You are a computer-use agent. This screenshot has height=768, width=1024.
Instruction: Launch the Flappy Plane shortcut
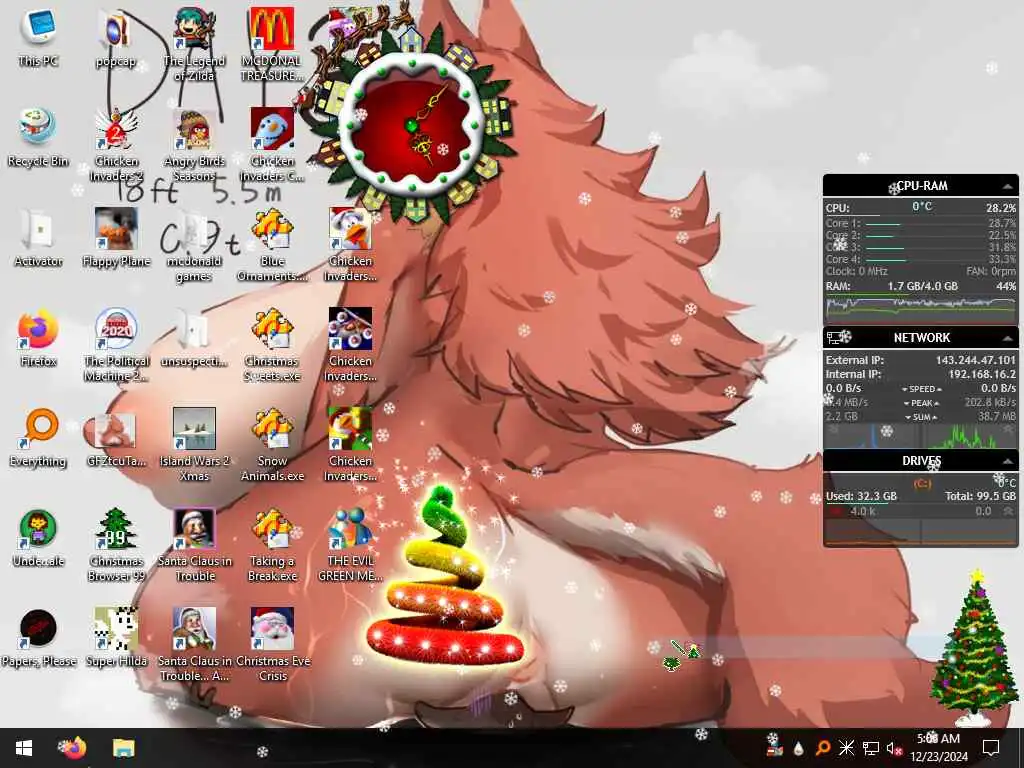(x=116, y=238)
